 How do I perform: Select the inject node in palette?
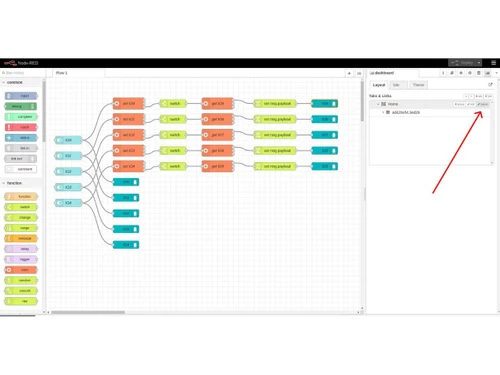(x=21, y=96)
